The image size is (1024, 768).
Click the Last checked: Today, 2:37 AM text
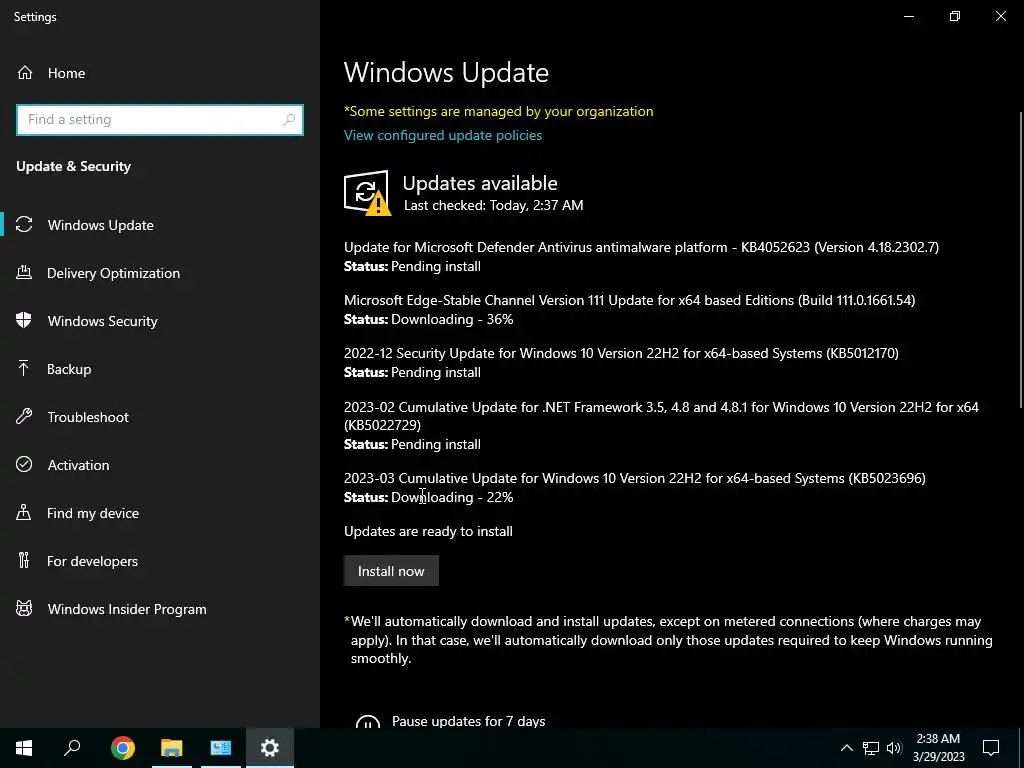[x=494, y=205]
